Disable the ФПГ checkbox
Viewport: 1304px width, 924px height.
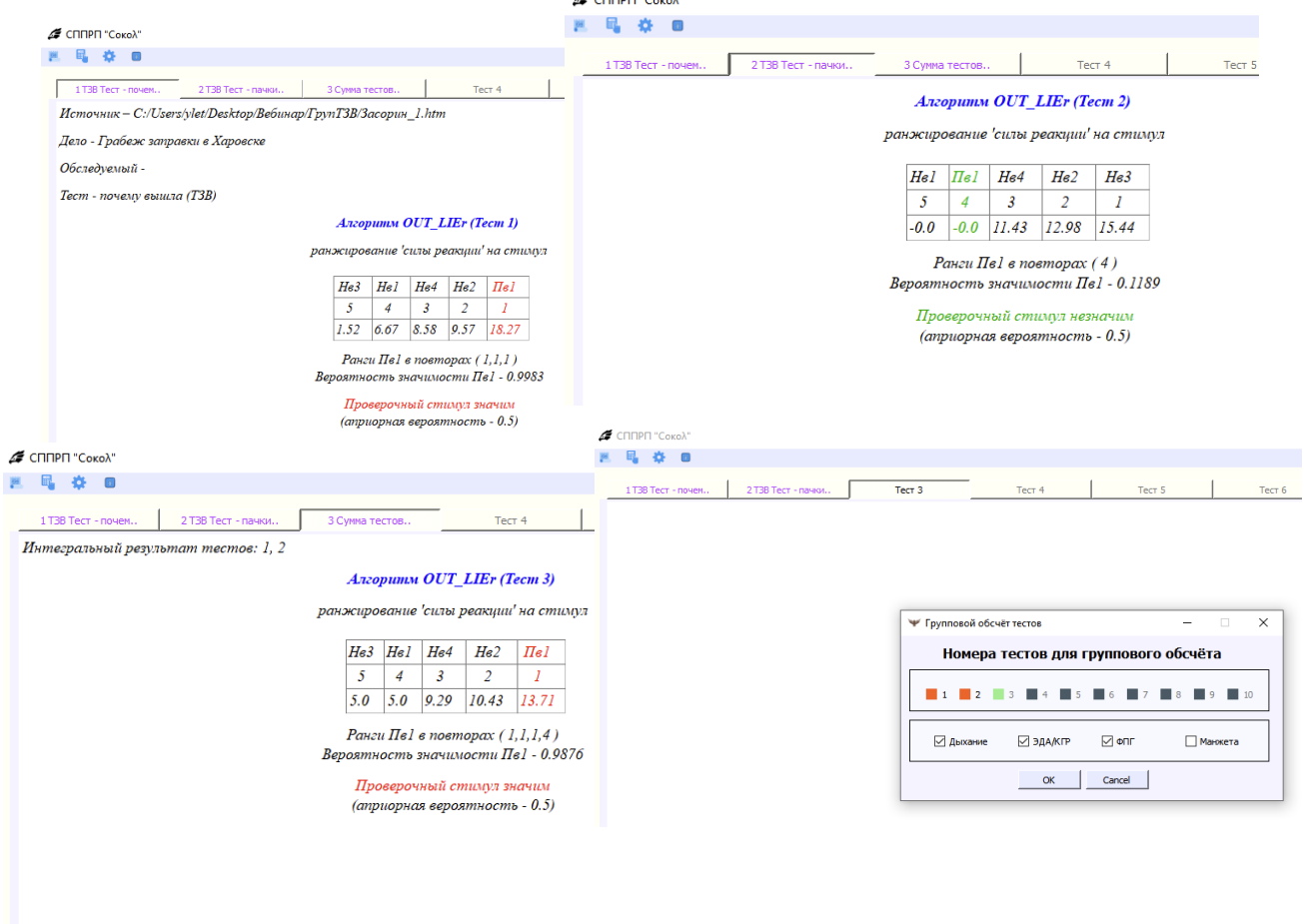point(1107,741)
